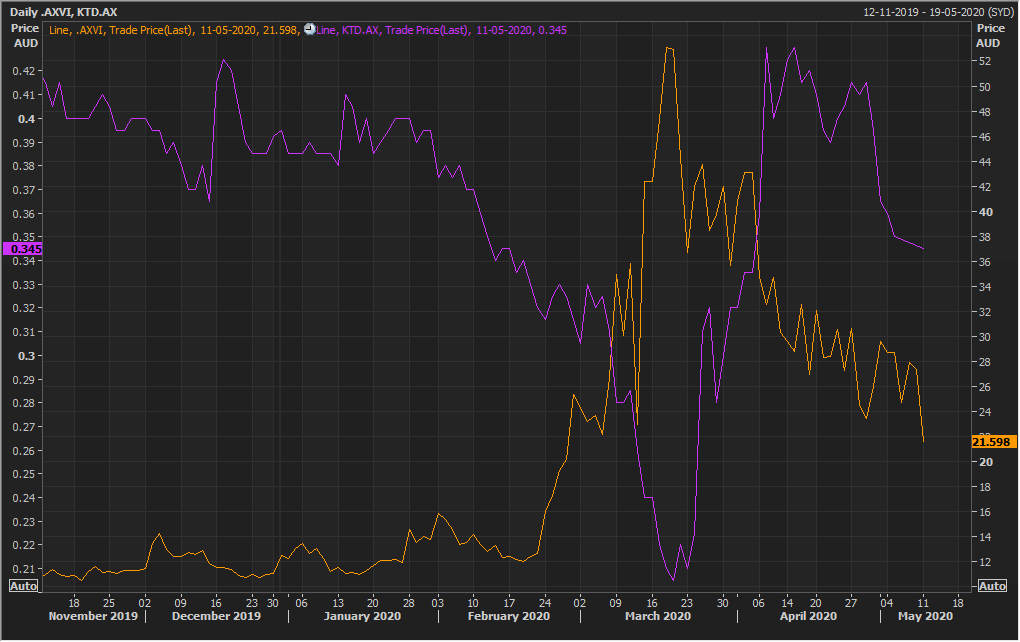
Task: Click March 2020 on the time axis
Action: tap(658, 616)
